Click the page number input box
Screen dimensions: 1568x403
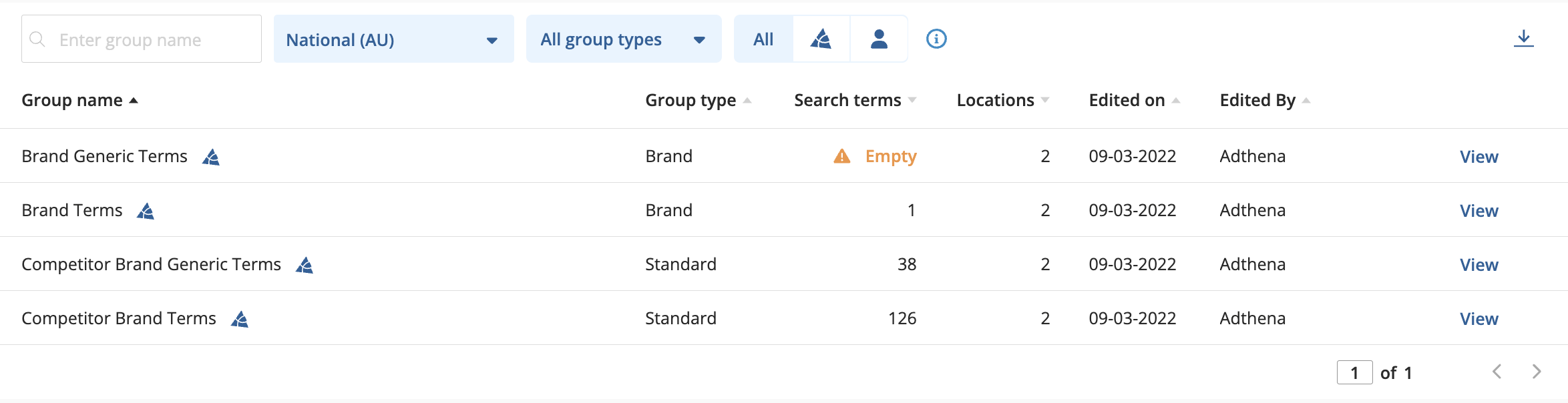pos(1354,372)
